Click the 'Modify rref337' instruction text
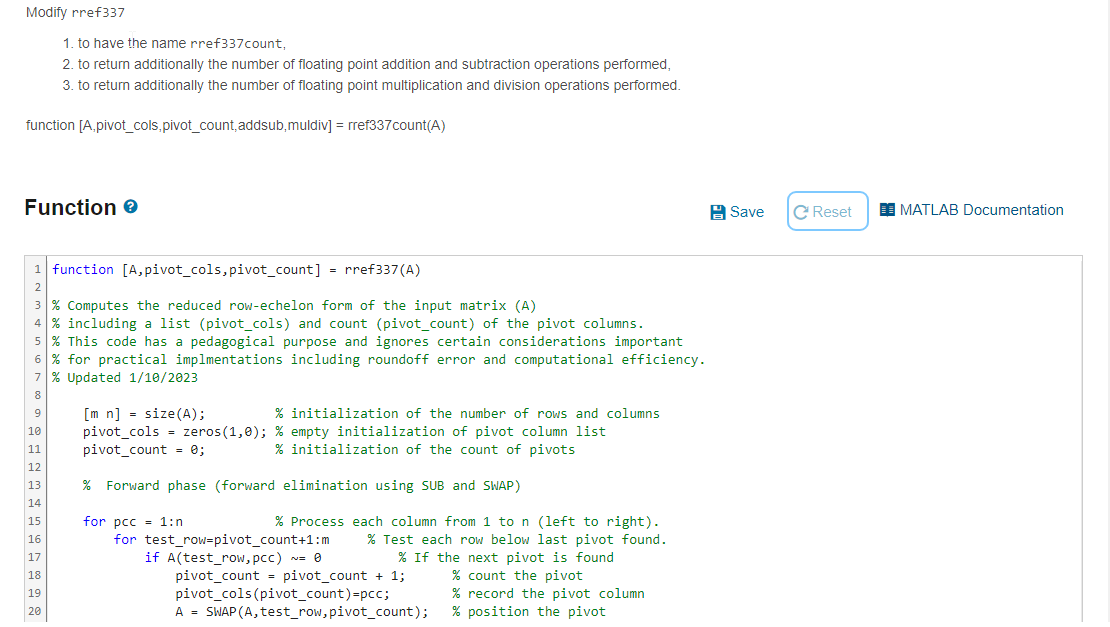 click(75, 13)
